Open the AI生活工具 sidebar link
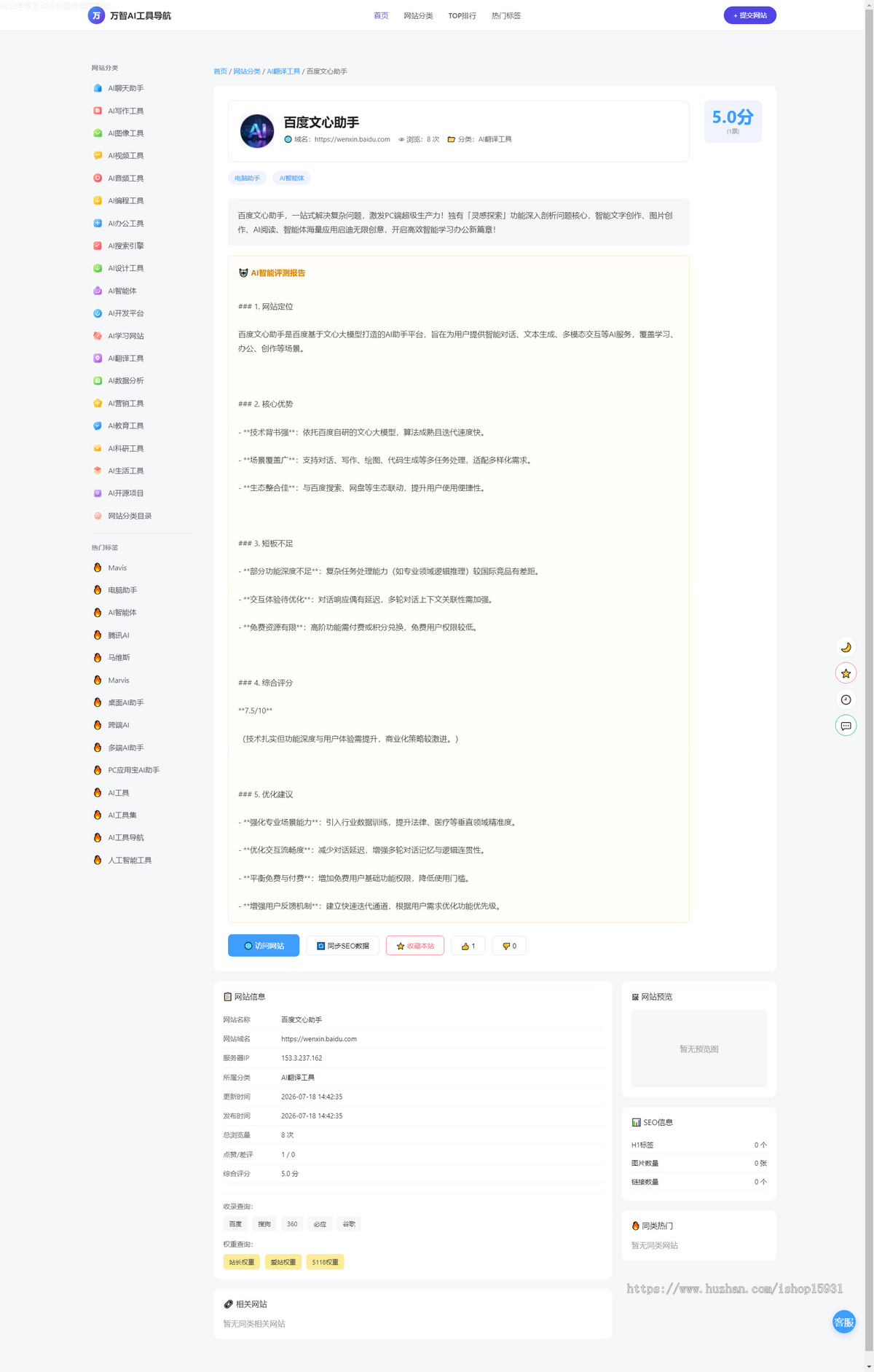This screenshot has width=874, height=1372. click(x=126, y=471)
